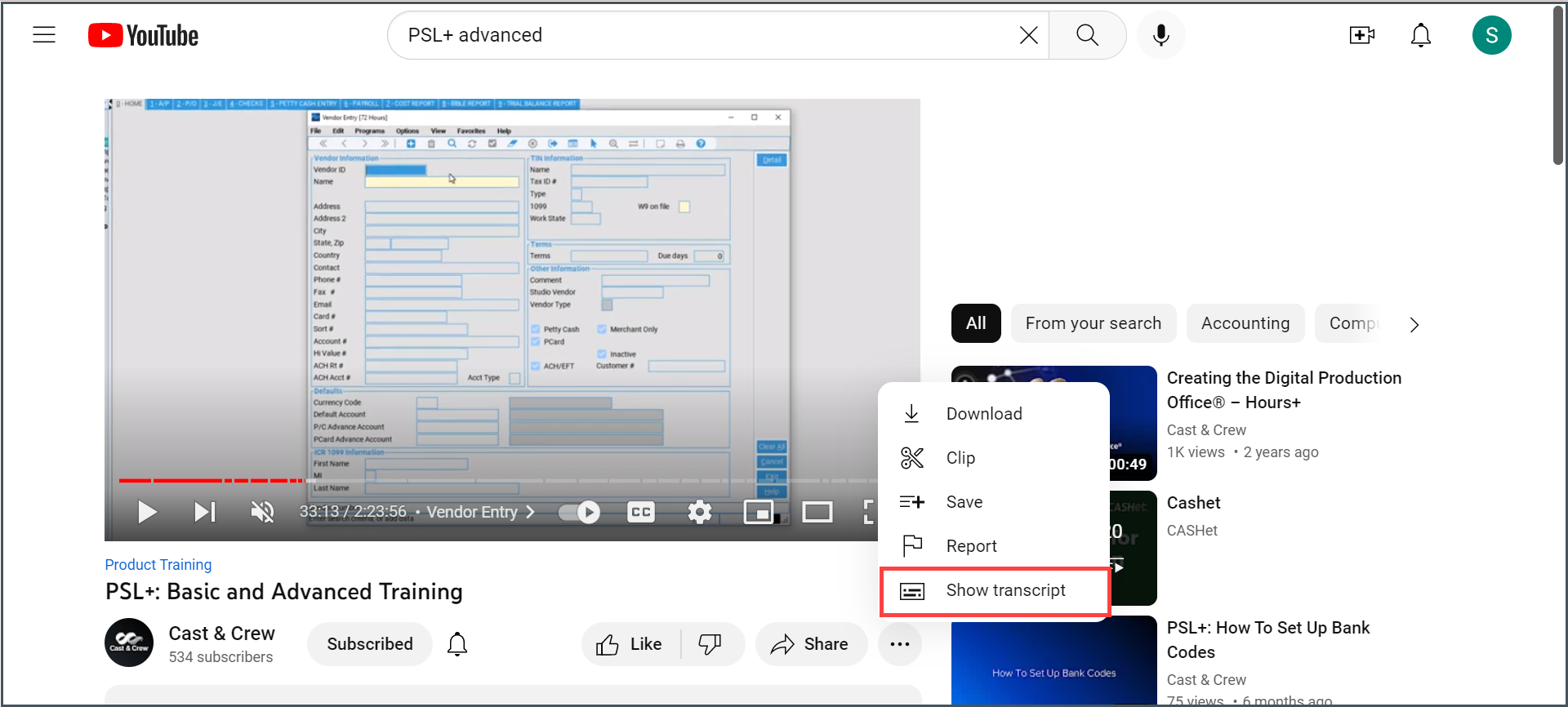Switch to miniplayer mode
This screenshot has width=1568, height=707.
point(759,512)
